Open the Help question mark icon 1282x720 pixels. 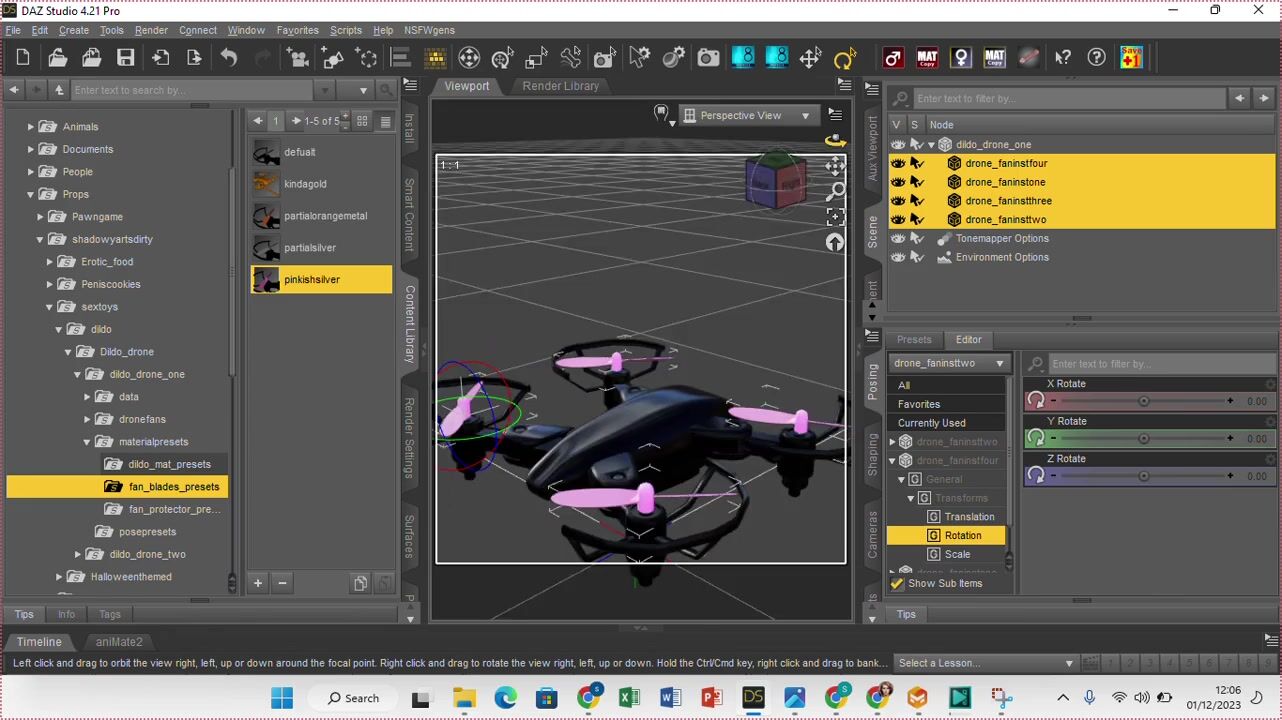pyautogui.click(x=1097, y=58)
